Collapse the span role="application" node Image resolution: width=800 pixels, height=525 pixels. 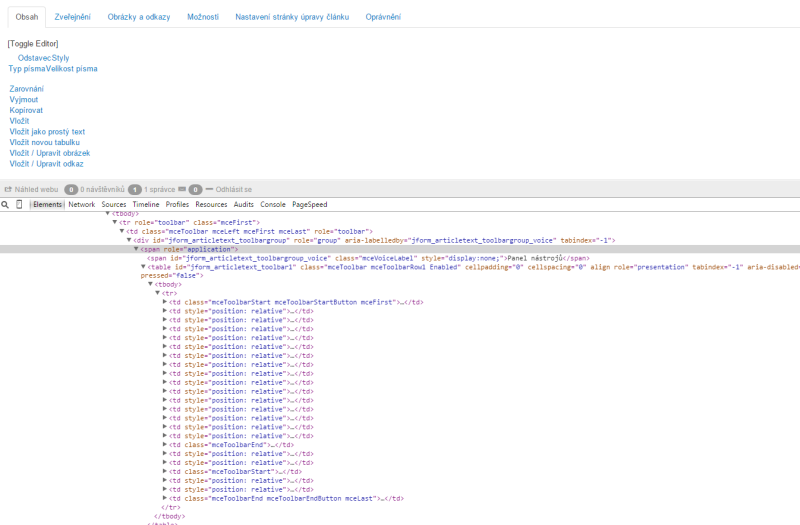tap(136, 249)
